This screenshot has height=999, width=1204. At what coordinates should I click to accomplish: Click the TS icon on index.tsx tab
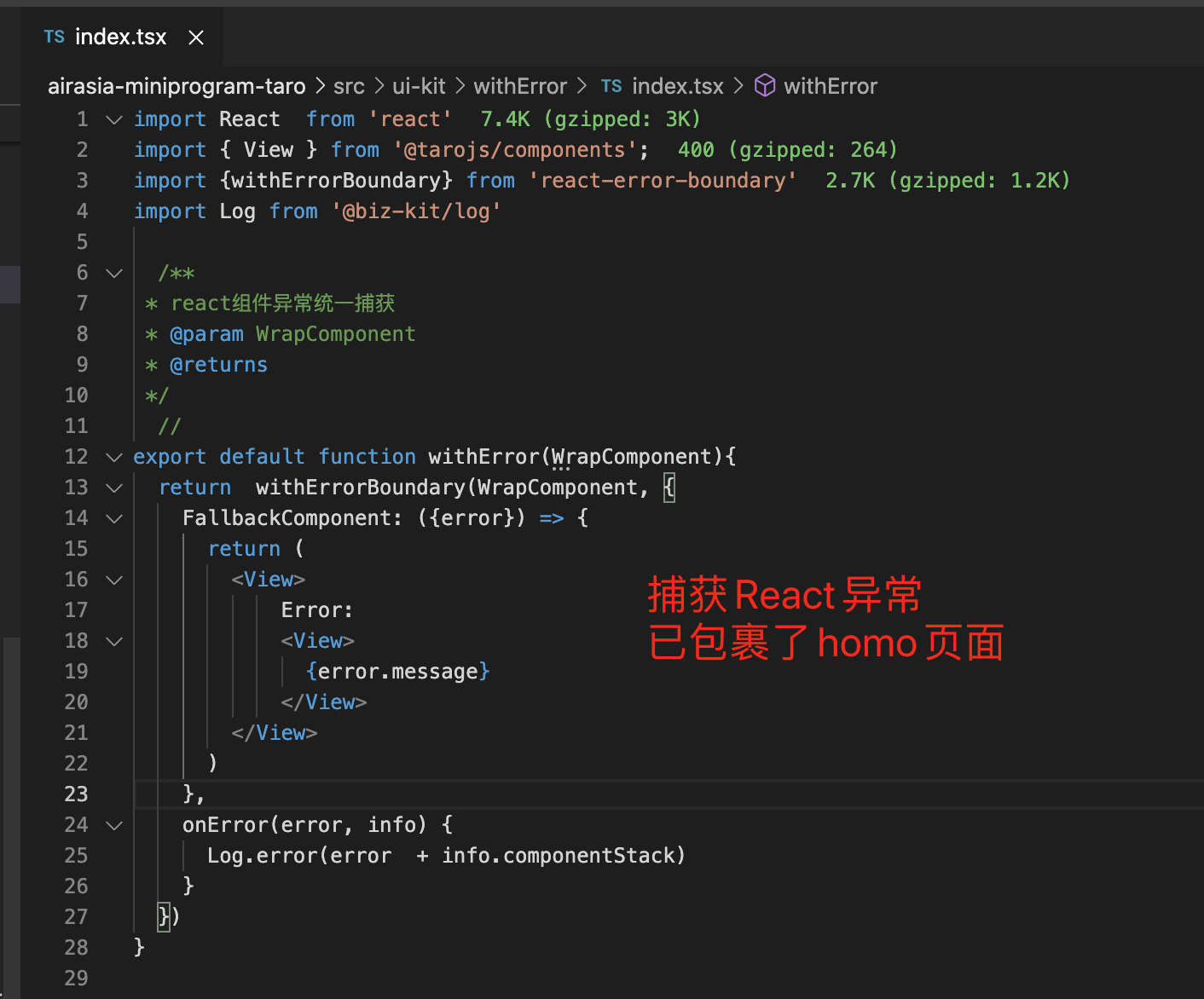pyautogui.click(x=55, y=37)
